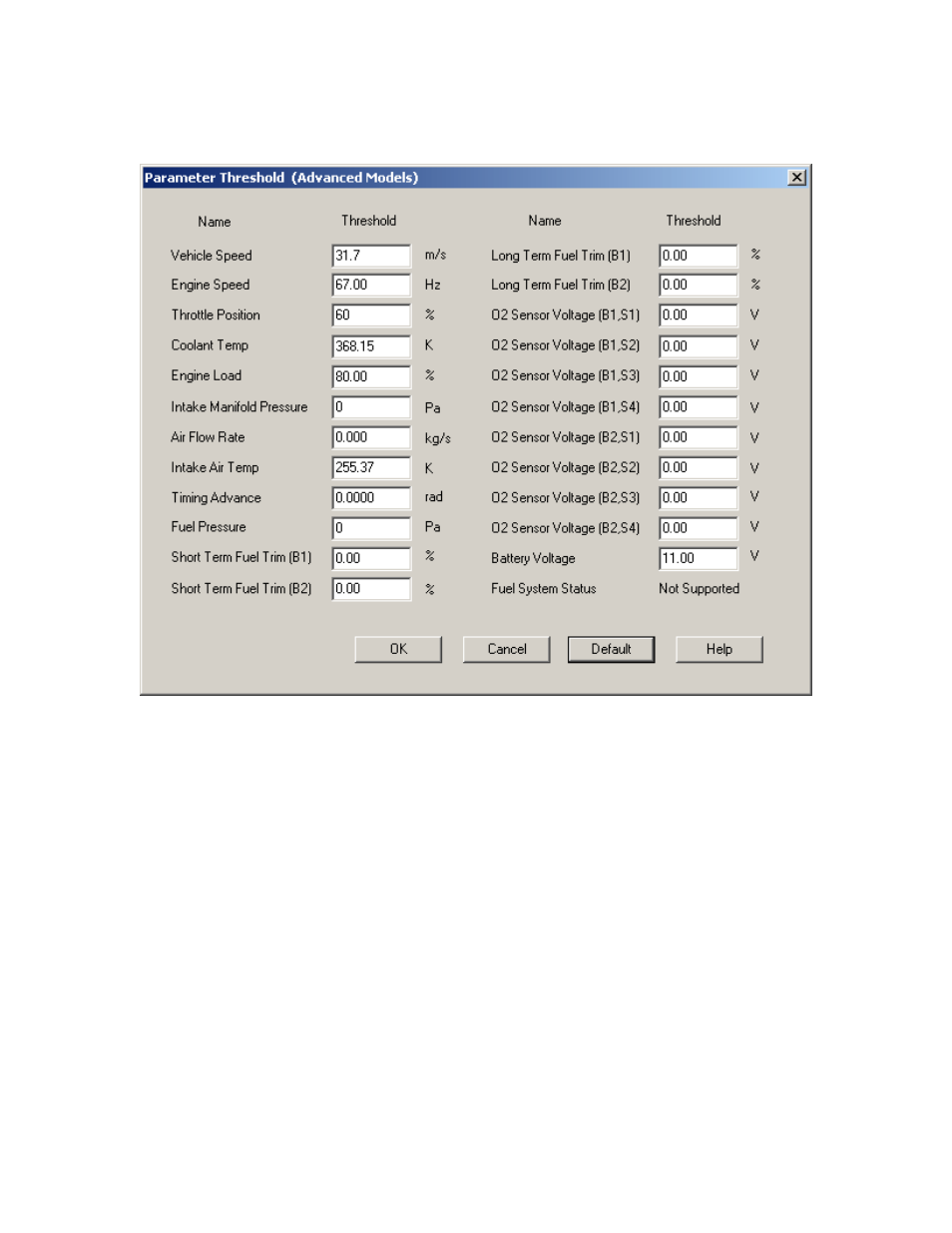Click the 'kg/s' unit label
Screen dimensions: 952x1233
(x=437, y=438)
